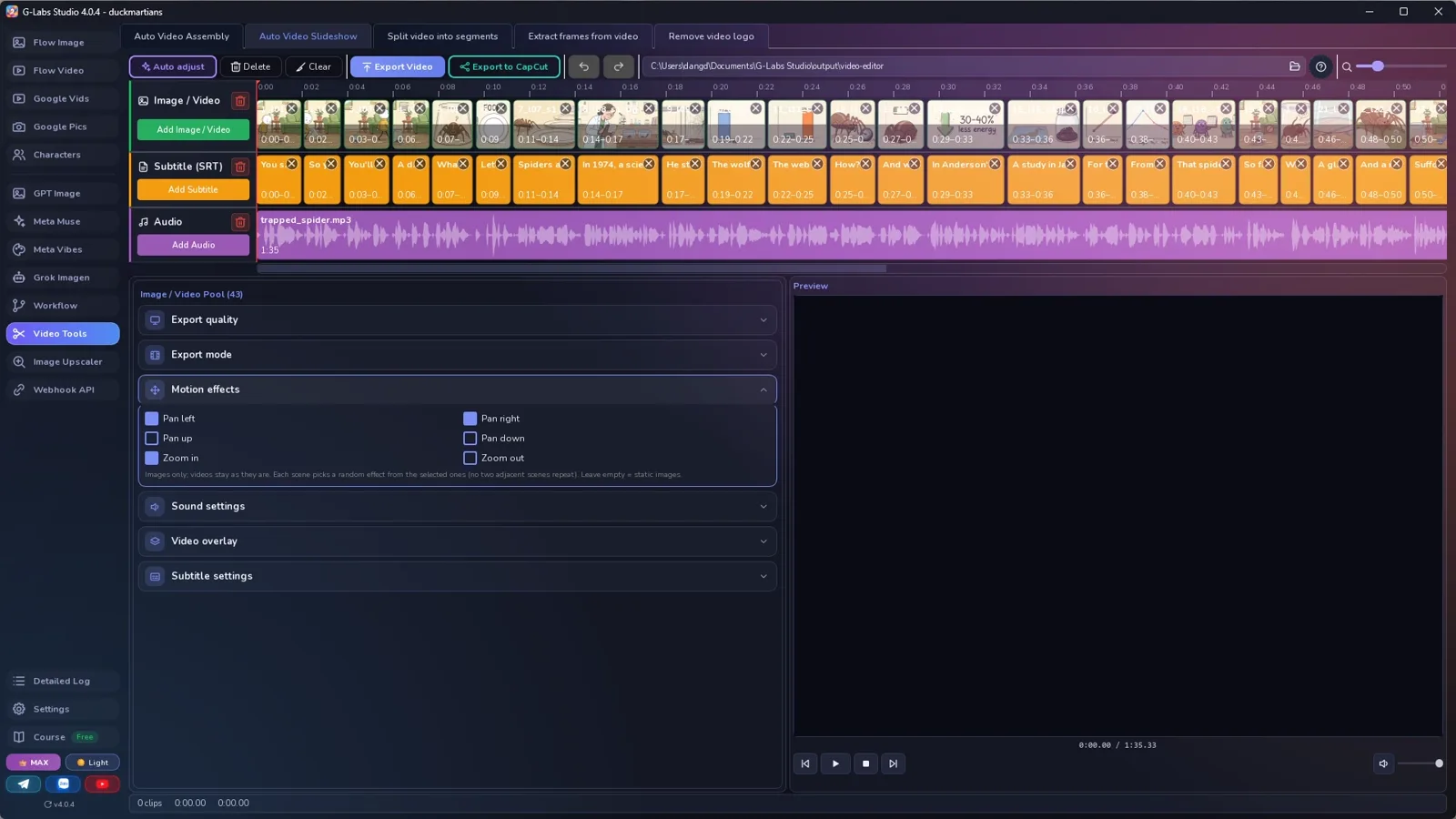
Task: Skip to next in preview player
Action: pyautogui.click(x=894, y=763)
